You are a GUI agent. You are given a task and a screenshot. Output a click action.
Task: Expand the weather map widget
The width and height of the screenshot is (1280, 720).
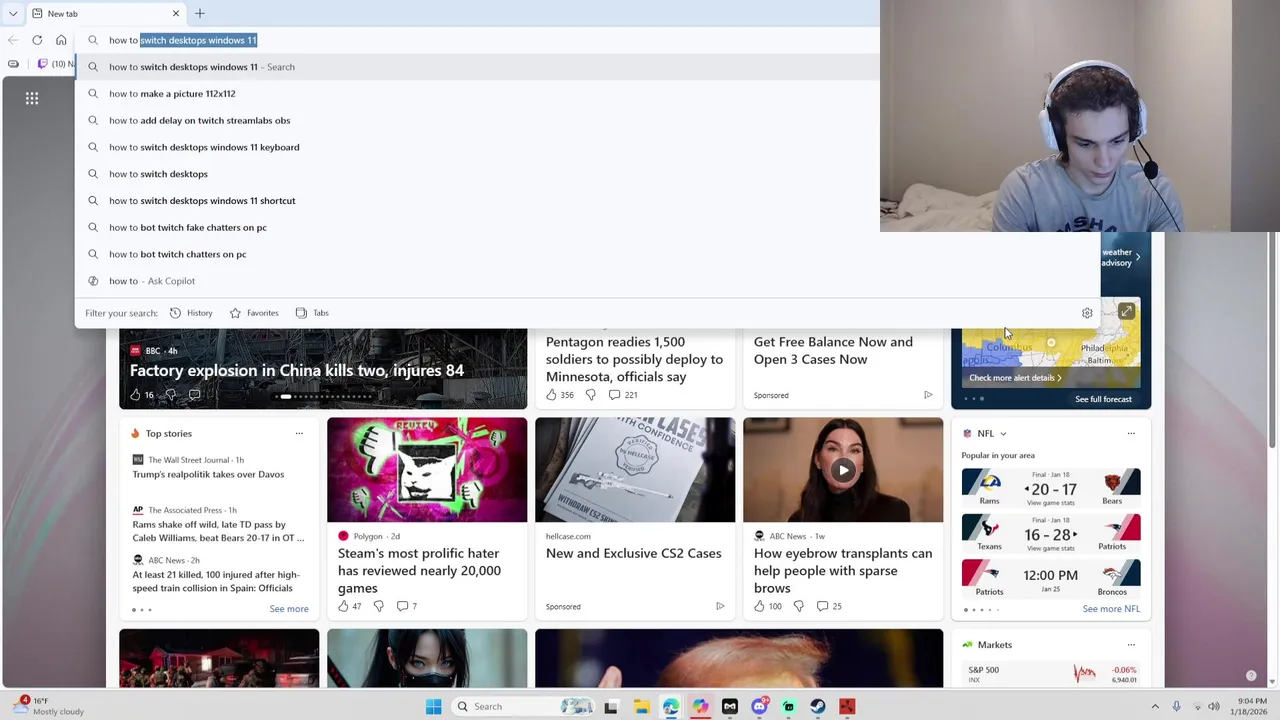(1126, 311)
